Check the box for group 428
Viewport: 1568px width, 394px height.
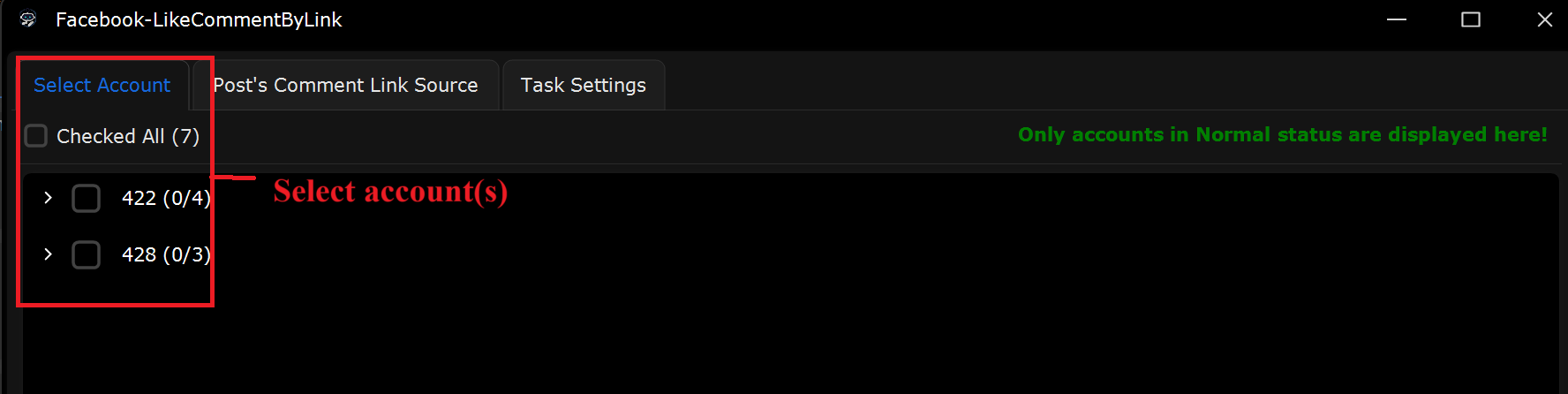[86, 254]
